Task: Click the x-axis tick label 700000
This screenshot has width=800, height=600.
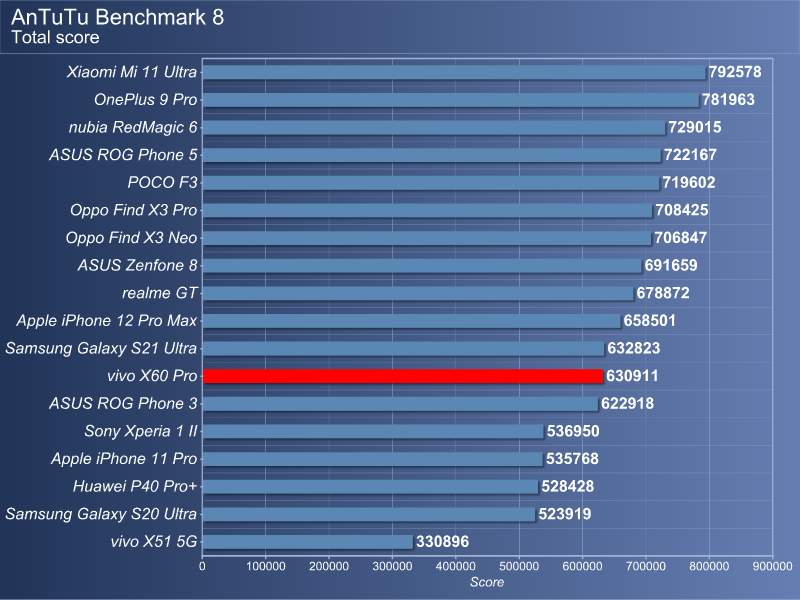Action: point(645,566)
